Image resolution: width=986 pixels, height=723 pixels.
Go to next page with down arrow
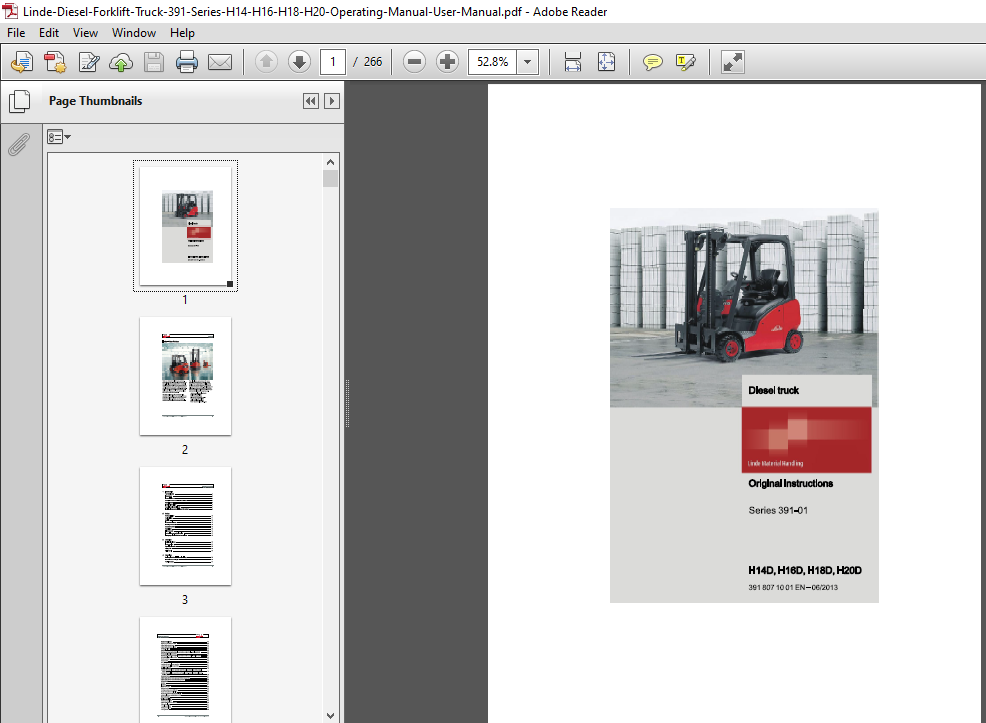click(299, 62)
